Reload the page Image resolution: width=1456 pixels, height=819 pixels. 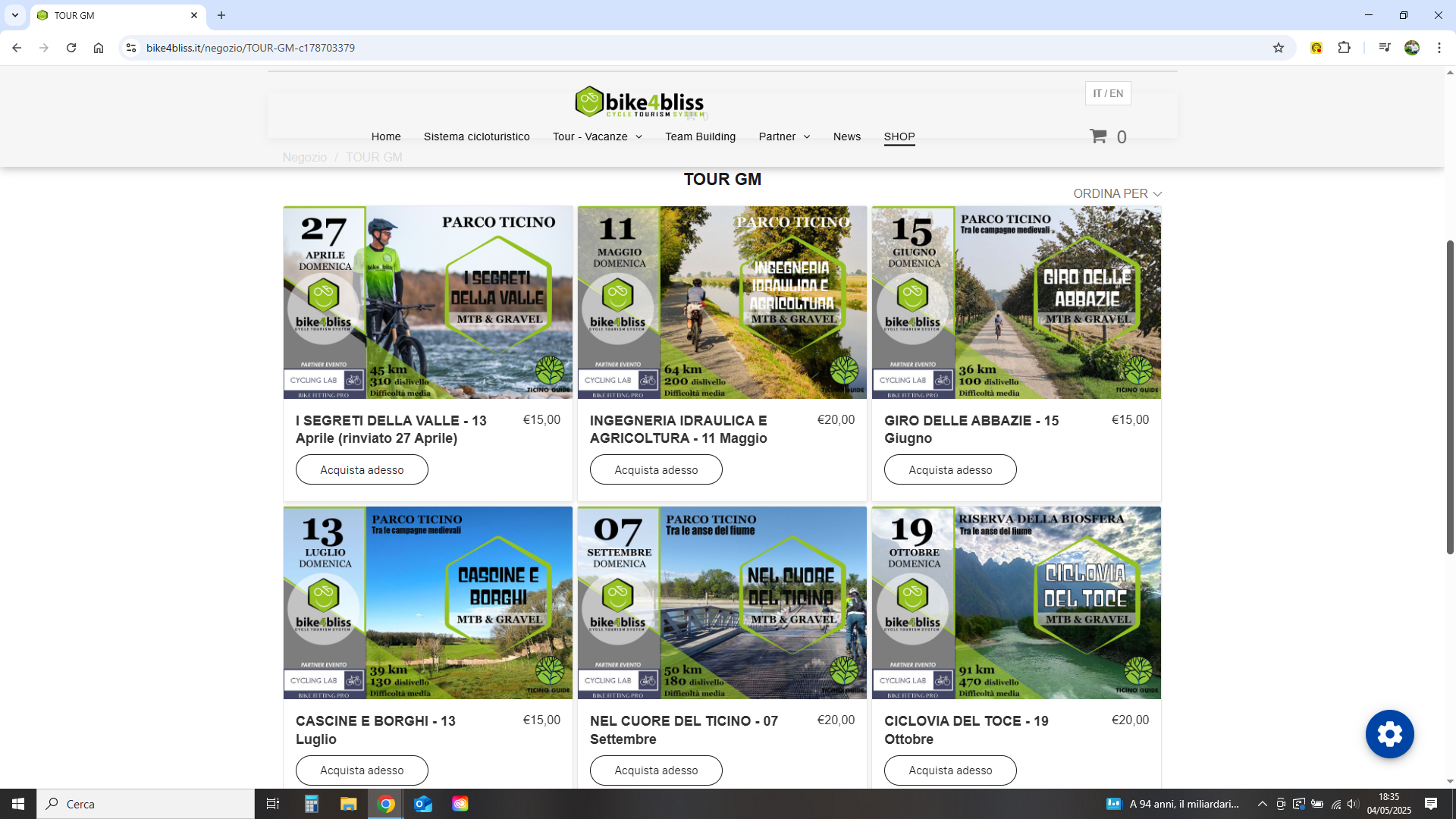point(71,48)
